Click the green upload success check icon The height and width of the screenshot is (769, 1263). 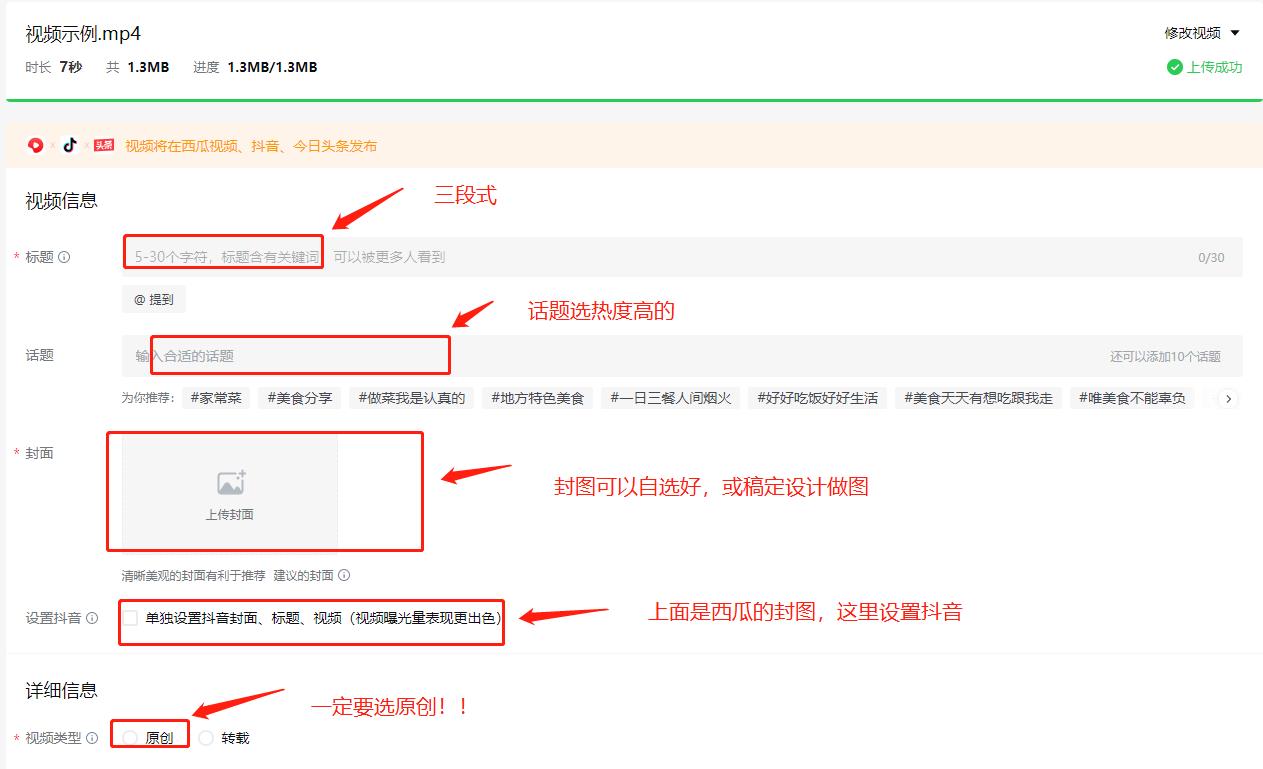click(1173, 67)
